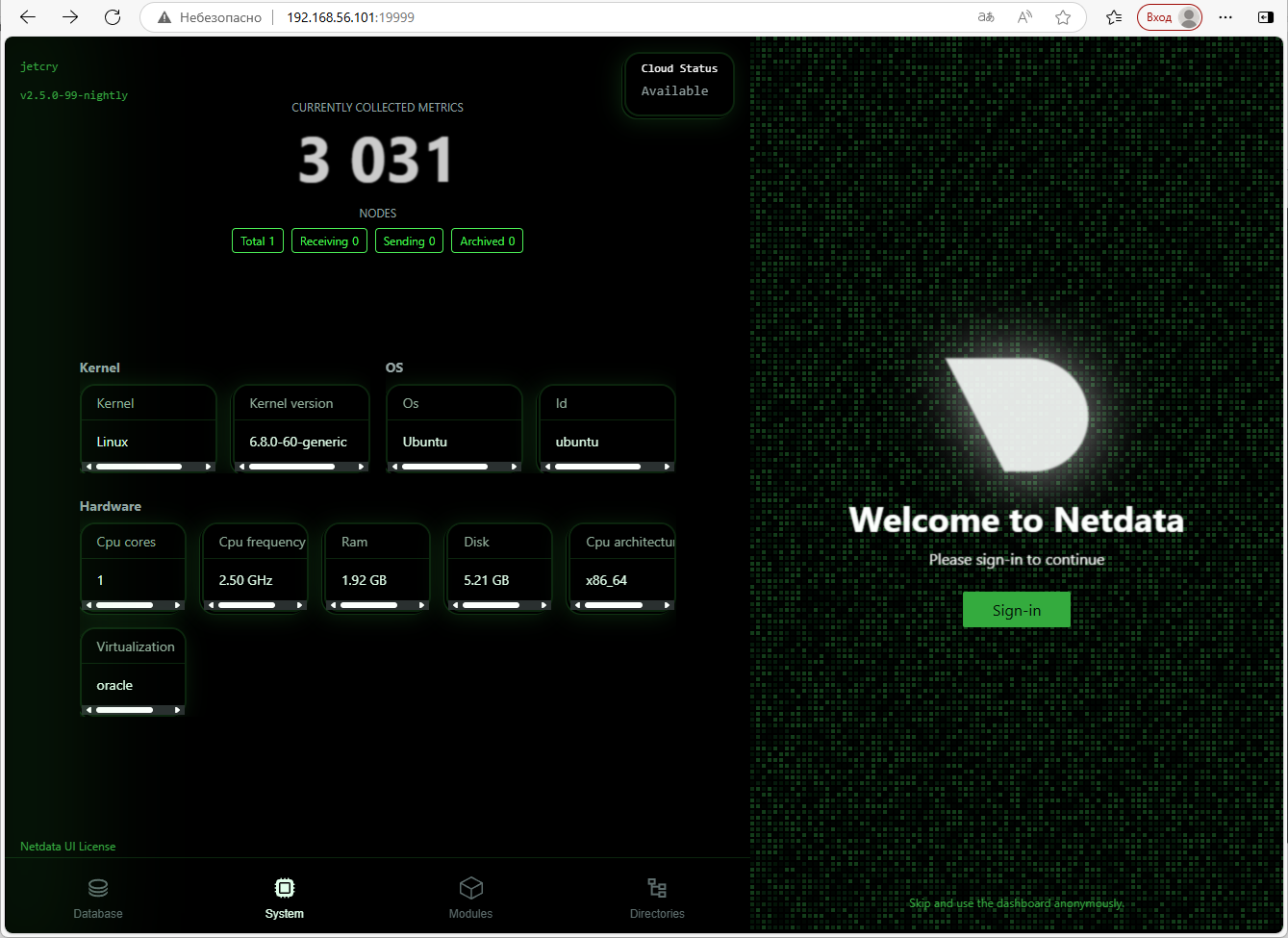This screenshot has width=1288, height=938.
Task: Open browser favorites star
Action: pos(1063,17)
